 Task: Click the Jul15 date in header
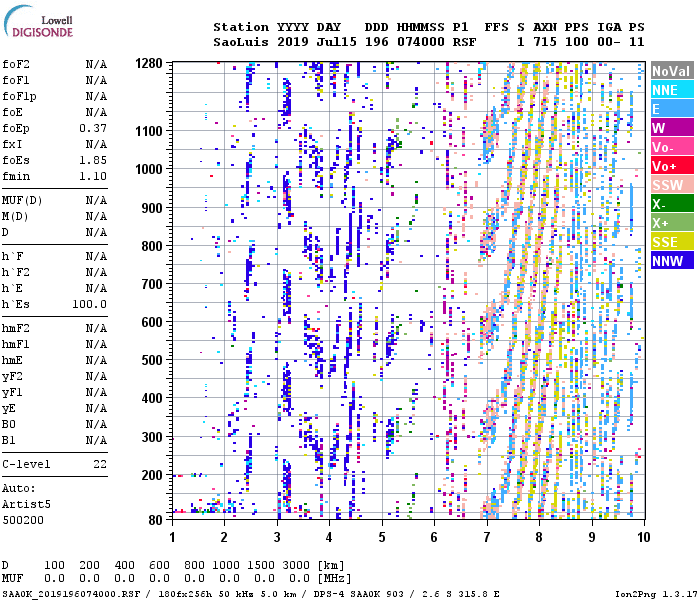pyautogui.click(x=337, y=42)
